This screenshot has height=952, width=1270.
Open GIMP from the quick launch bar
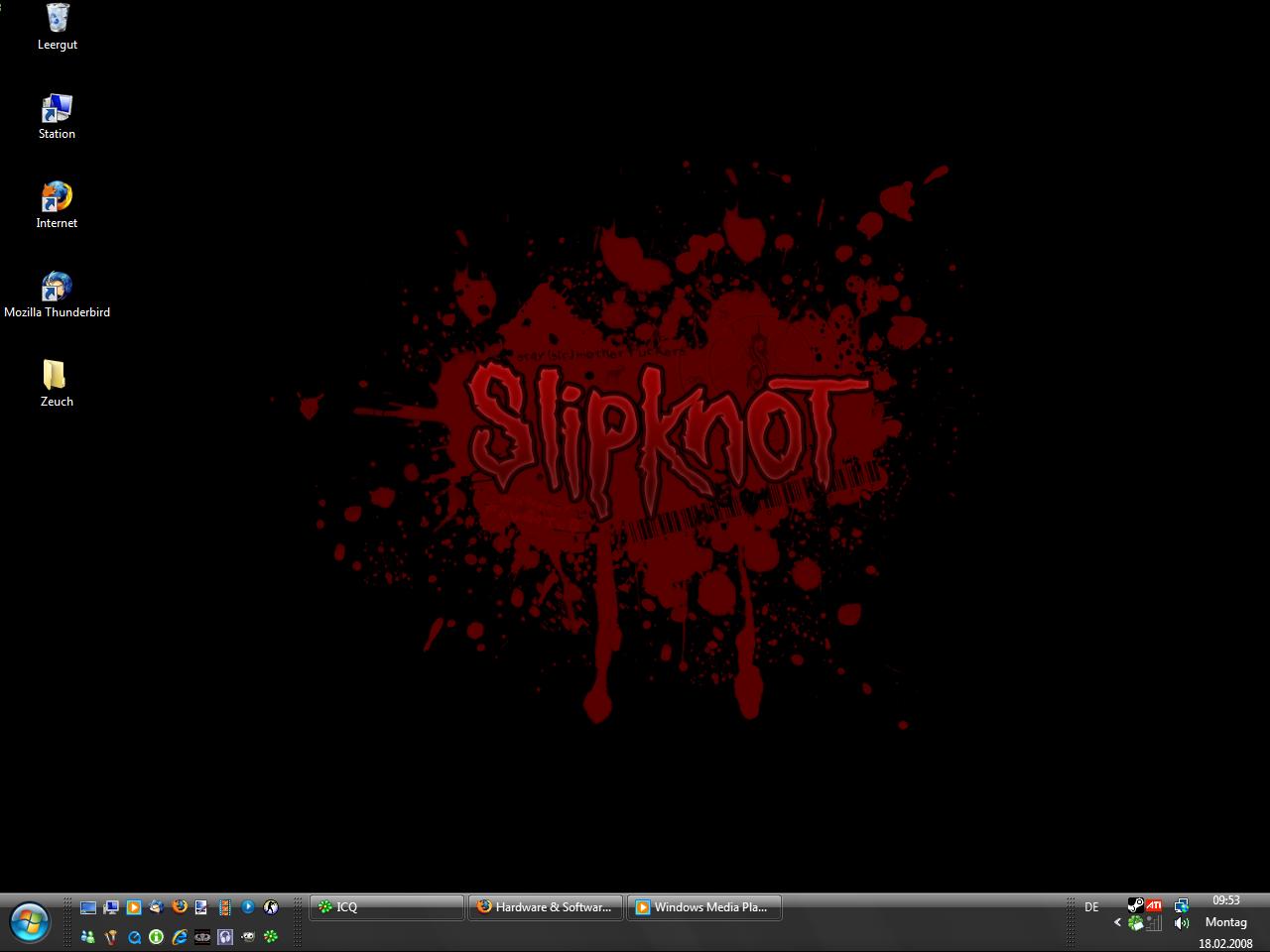point(248,936)
